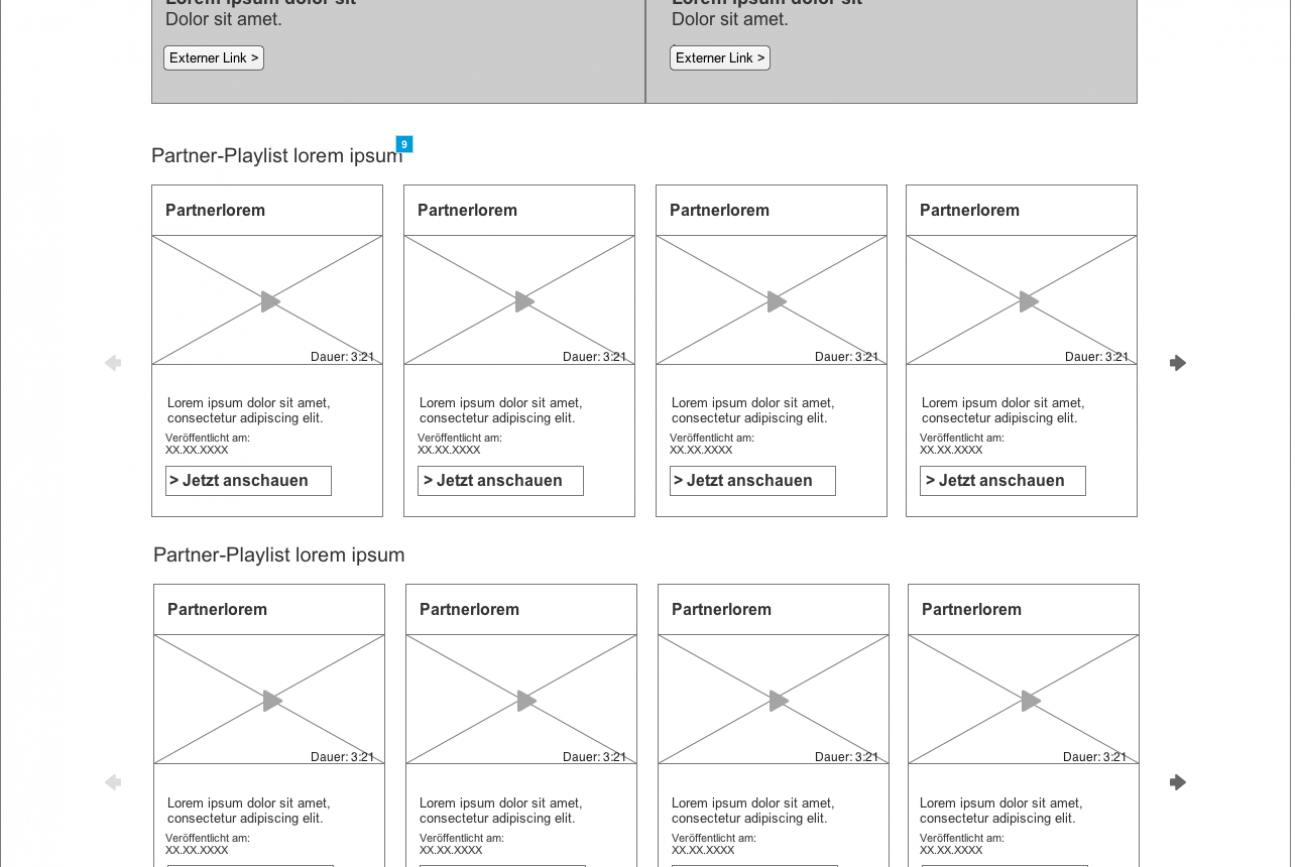Play third video in top playlist row
The width and height of the screenshot is (1300, 867).
pyautogui.click(x=776, y=301)
